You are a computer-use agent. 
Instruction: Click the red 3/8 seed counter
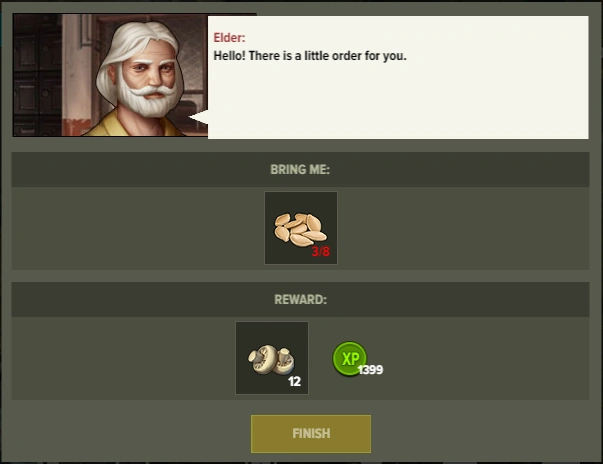point(320,251)
